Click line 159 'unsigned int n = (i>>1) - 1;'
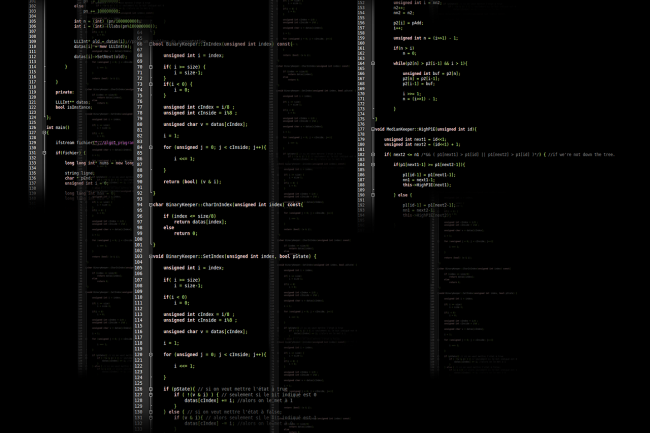The image size is (650, 433). 426,38
